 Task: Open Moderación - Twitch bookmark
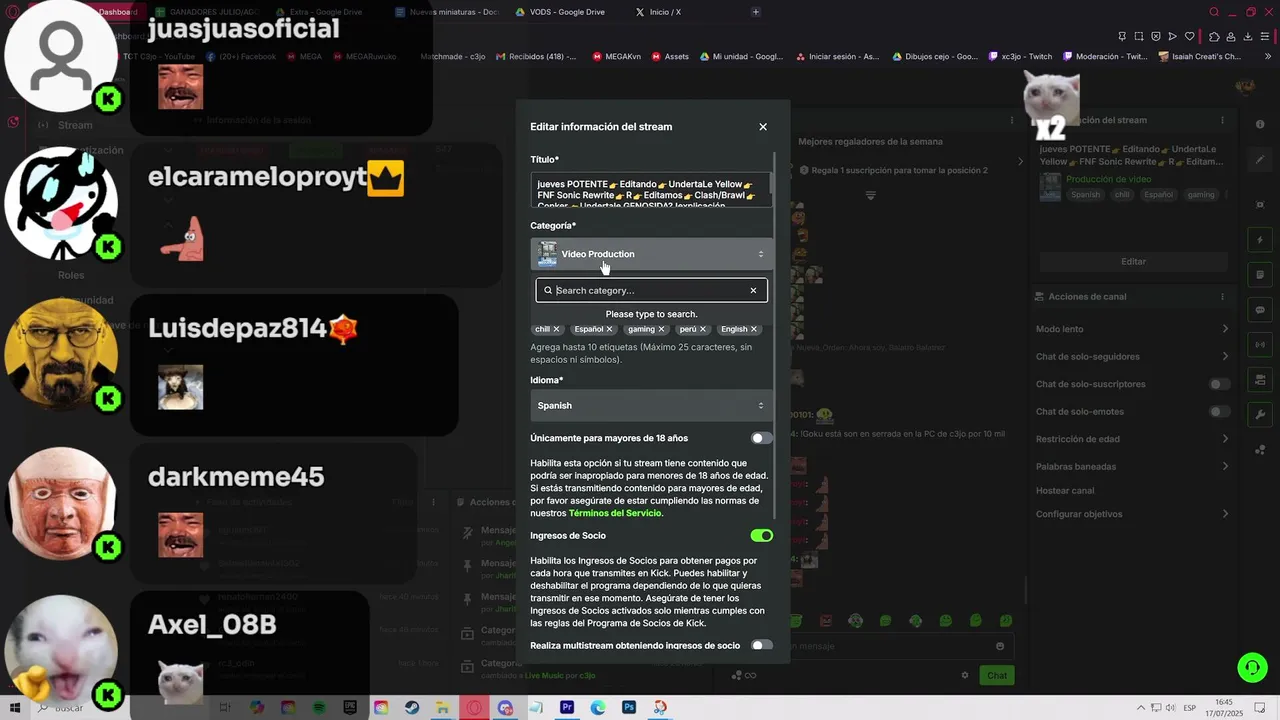(1105, 57)
